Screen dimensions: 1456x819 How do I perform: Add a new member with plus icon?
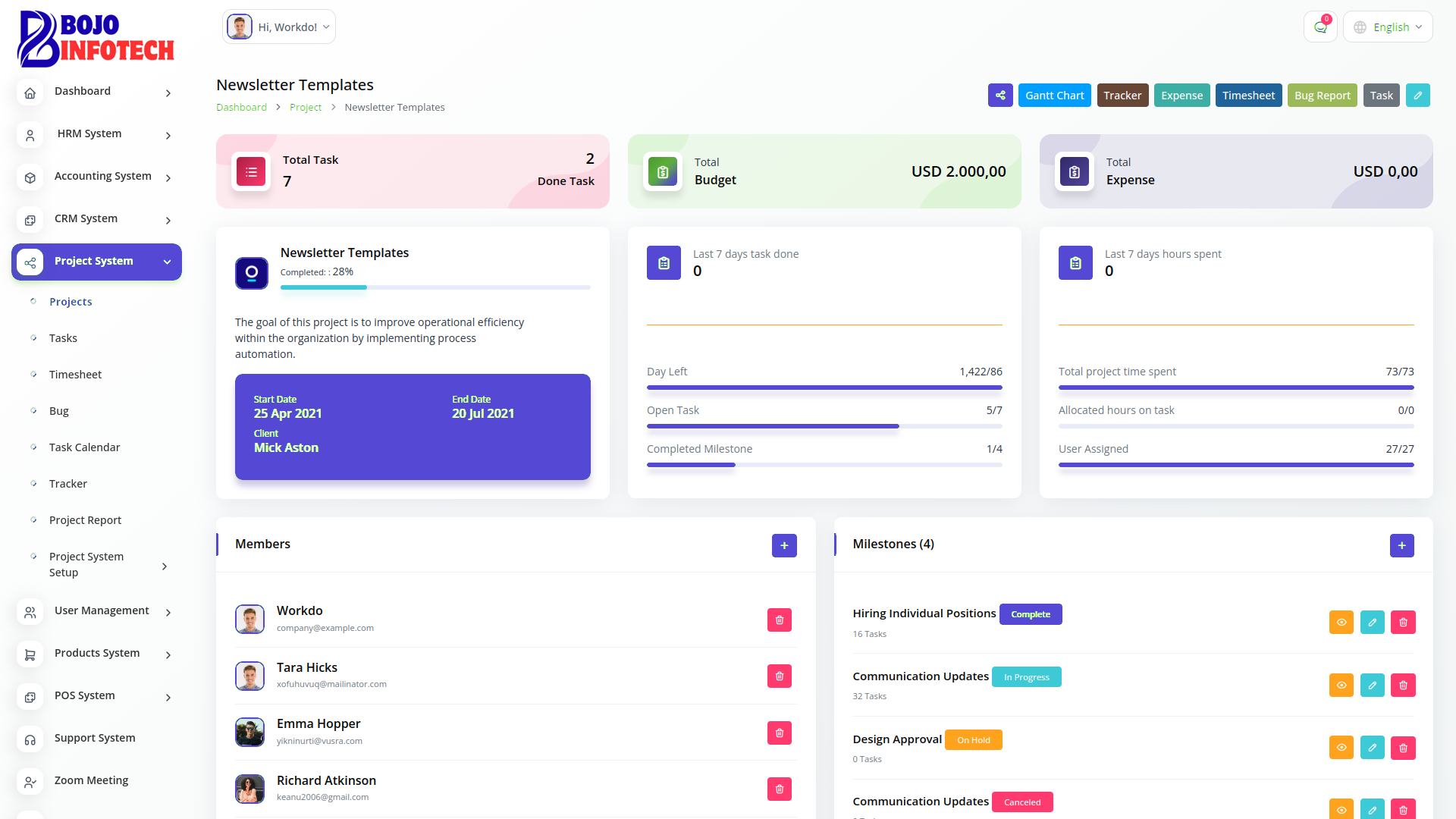click(x=784, y=545)
